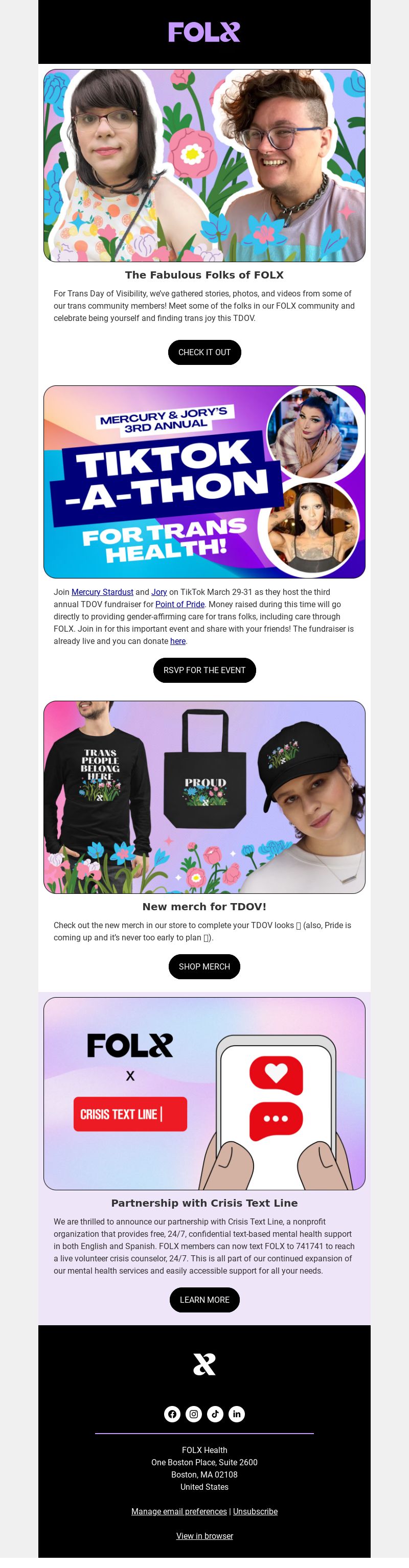Open the Facebook social icon
The width and height of the screenshot is (409, 1568).
(x=172, y=1413)
